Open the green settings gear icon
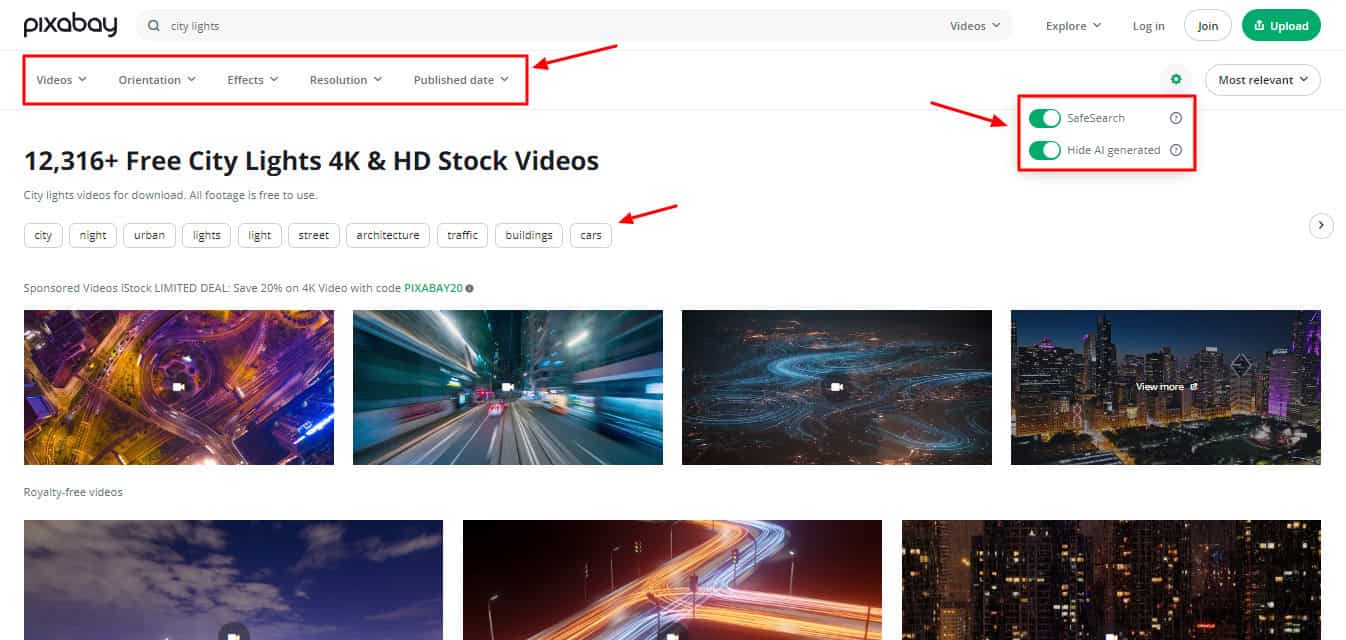This screenshot has width=1346, height=640. pyautogui.click(x=1176, y=80)
